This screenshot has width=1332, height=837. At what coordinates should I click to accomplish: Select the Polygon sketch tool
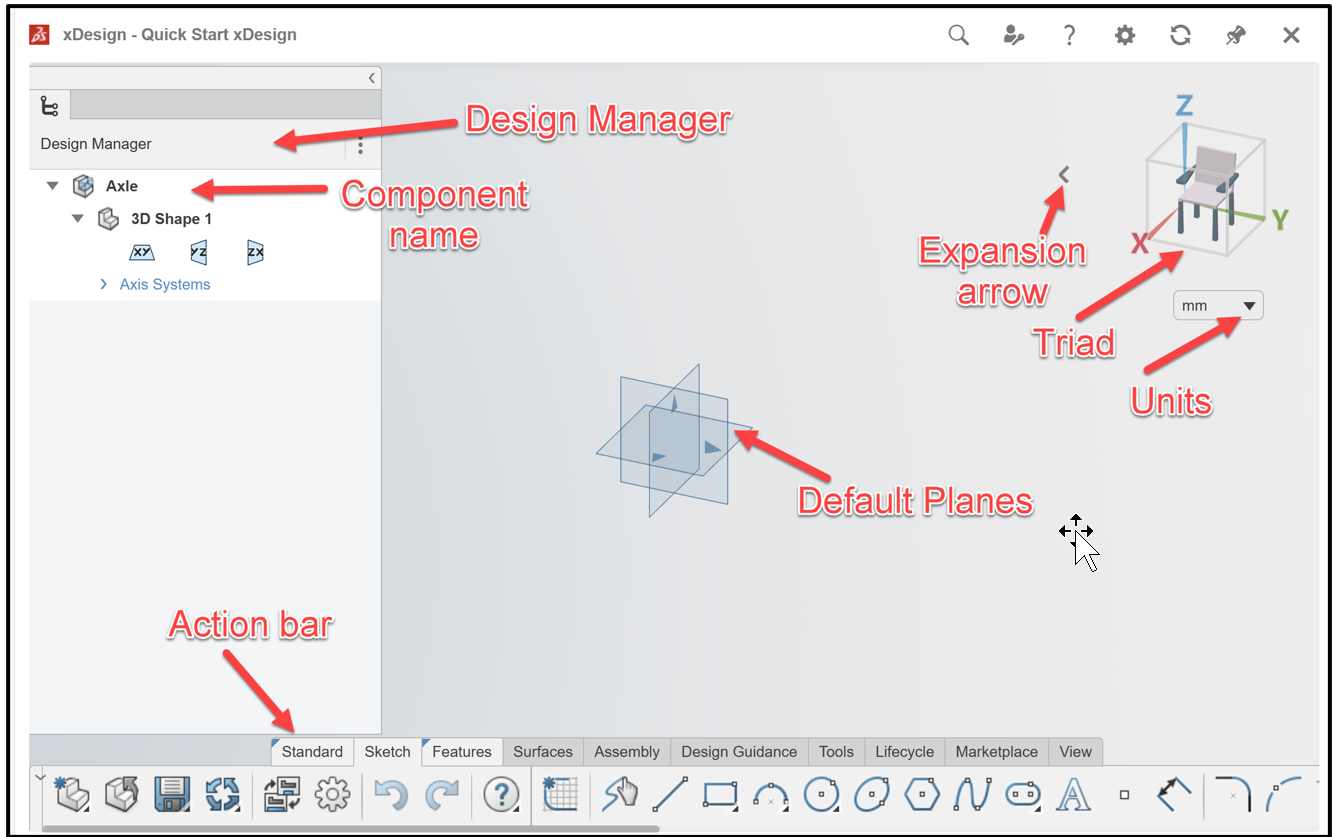pos(922,795)
